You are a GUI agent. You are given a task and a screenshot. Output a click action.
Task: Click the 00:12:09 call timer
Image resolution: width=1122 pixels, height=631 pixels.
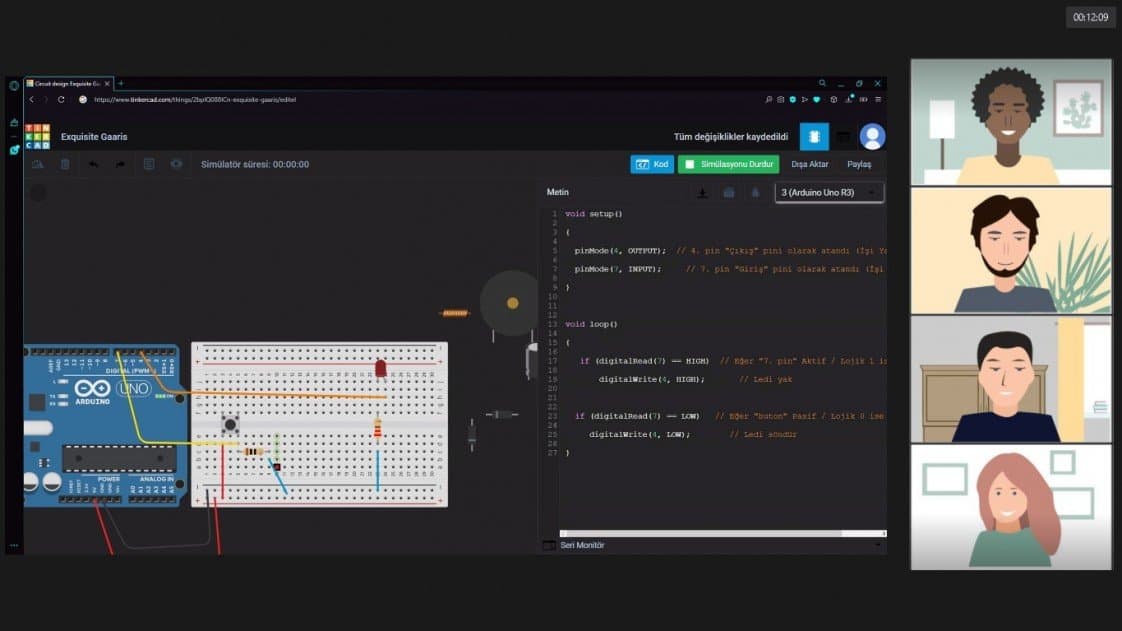coord(1091,17)
